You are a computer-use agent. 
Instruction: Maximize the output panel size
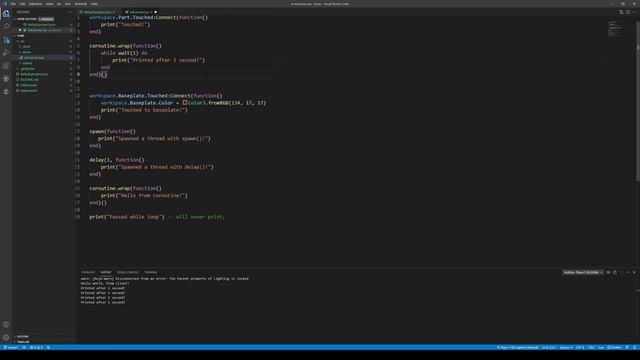627,272
